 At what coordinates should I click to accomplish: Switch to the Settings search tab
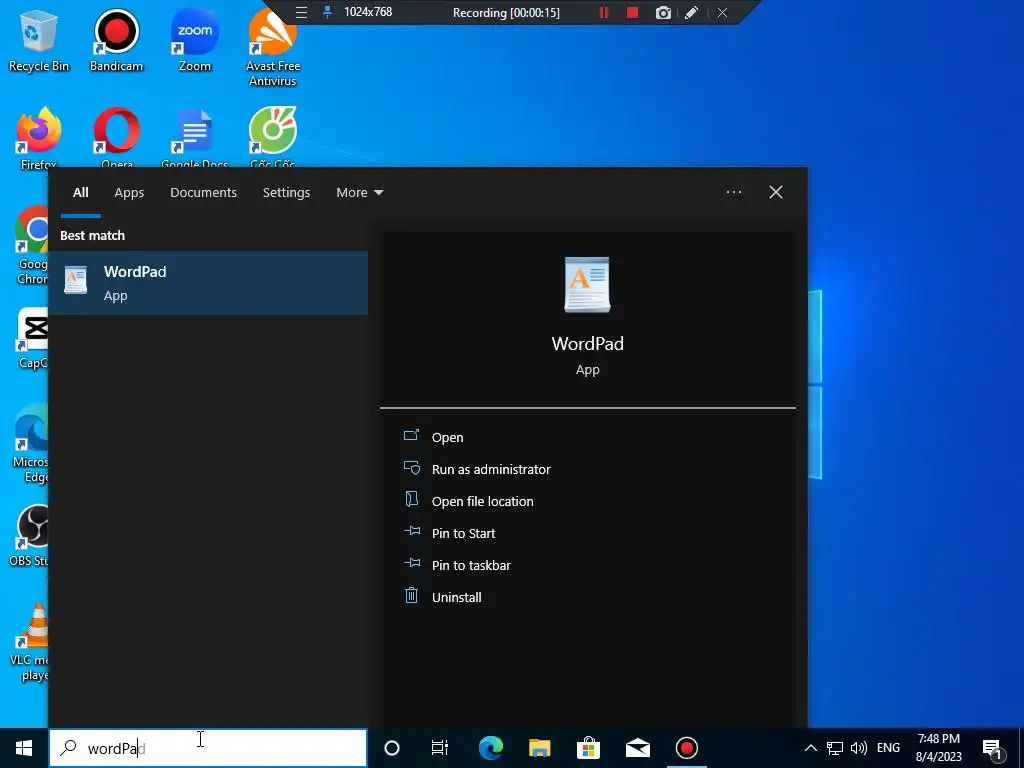coord(286,193)
